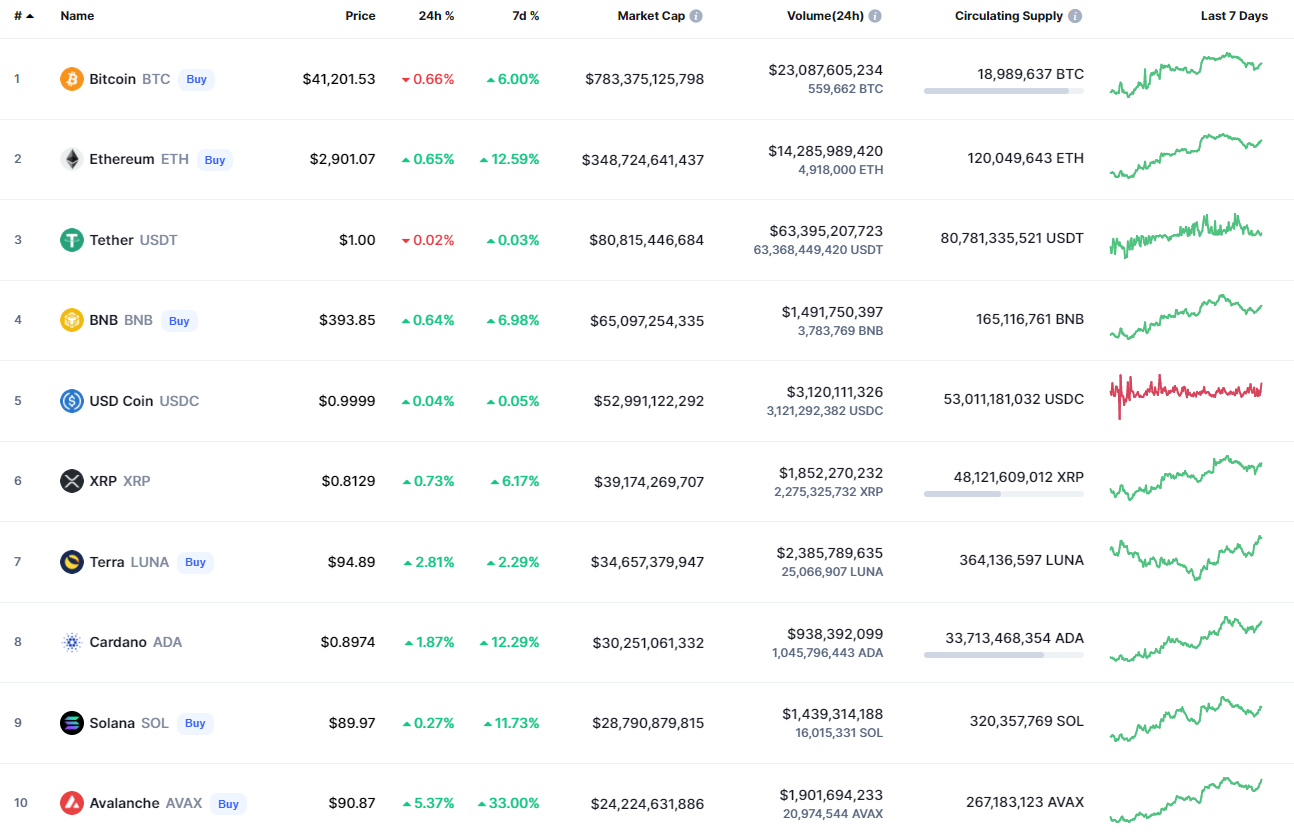Show Circulating Supply info icon
Image resolution: width=1294 pixels, height=835 pixels.
(1075, 16)
